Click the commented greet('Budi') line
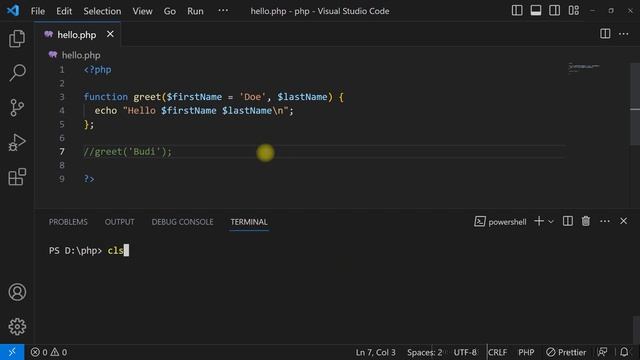The width and height of the screenshot is (640, 360). click(x=128, y=152)
